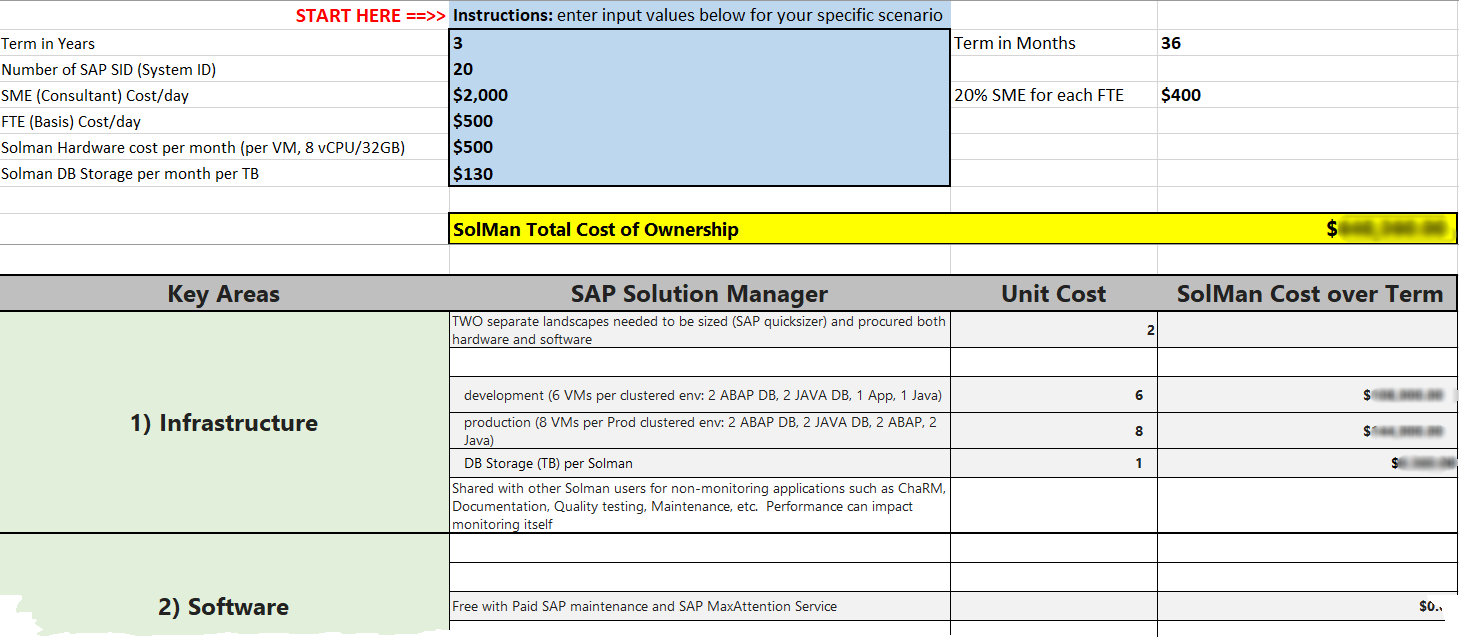
Task: Click the production VMs unit cost 8
Action: [1053, 432]
